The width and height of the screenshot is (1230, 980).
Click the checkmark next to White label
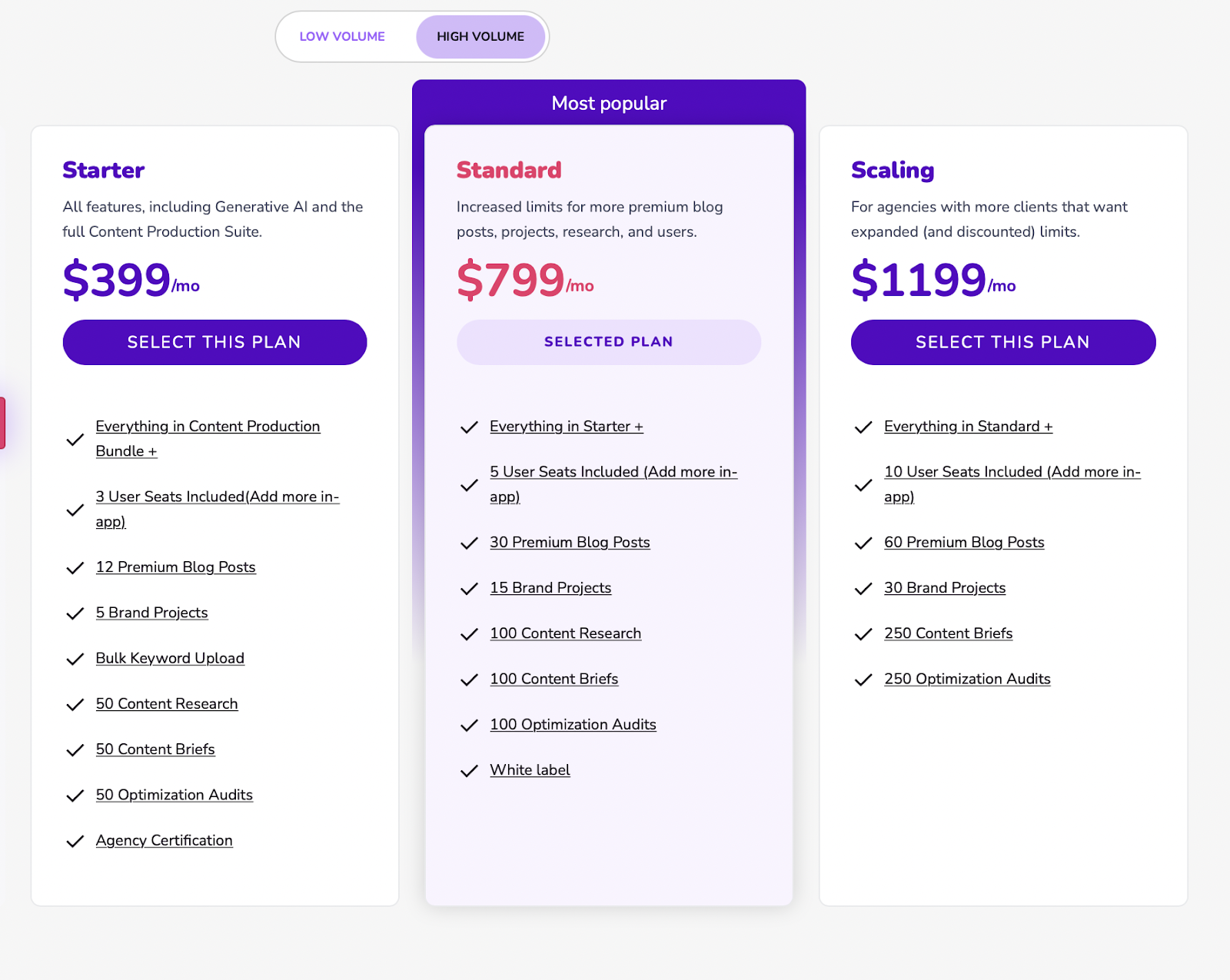click(469, 771)
